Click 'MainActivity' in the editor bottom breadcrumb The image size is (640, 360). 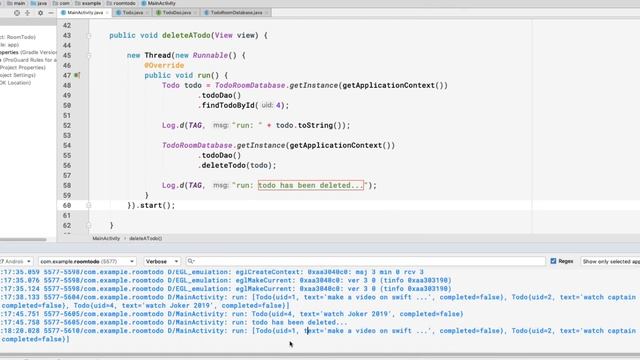106,238
